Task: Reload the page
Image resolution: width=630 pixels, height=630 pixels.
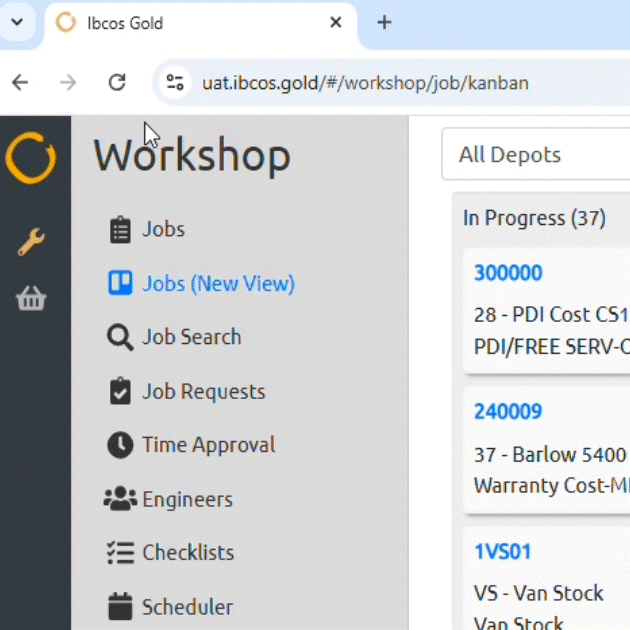Action: tap(117, 83)
